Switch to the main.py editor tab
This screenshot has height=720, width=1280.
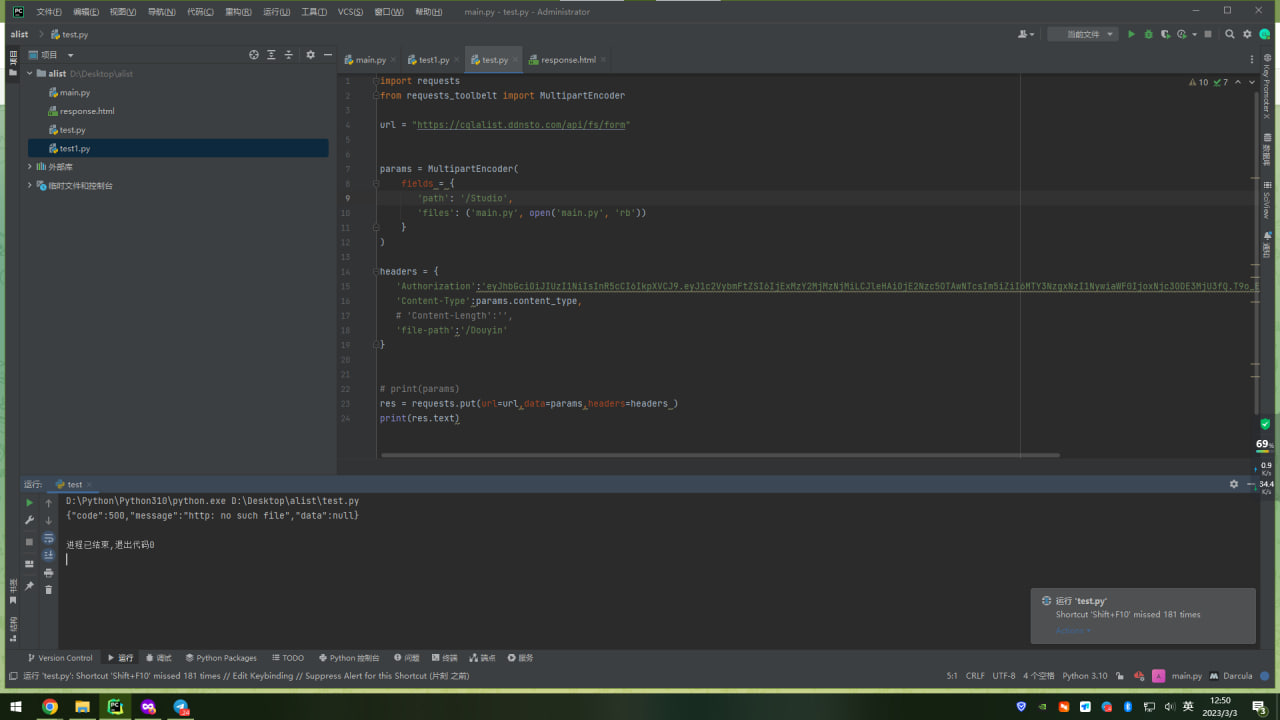(x=370, y=60)
